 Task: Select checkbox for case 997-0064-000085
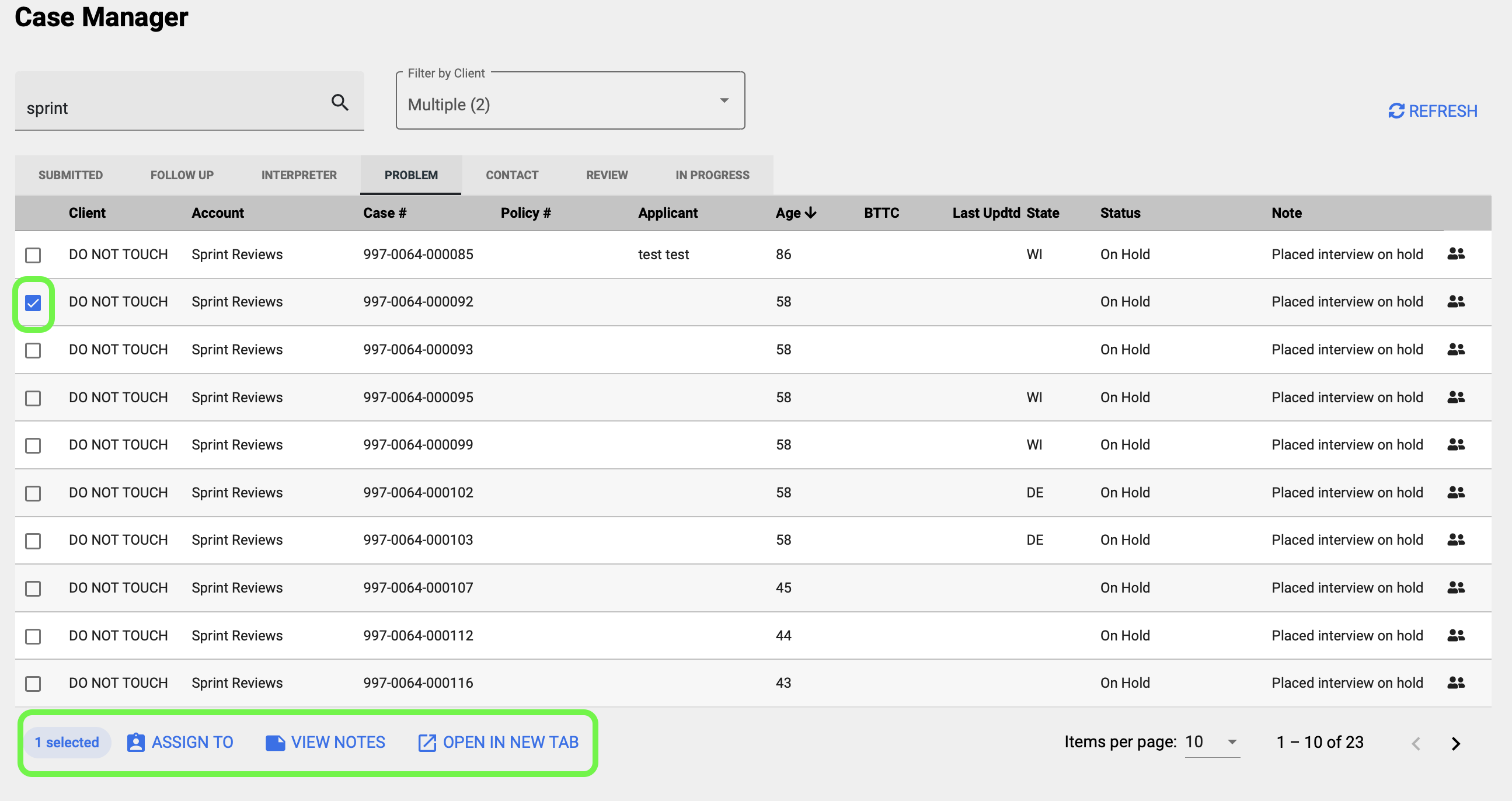[x=33, y=255]
